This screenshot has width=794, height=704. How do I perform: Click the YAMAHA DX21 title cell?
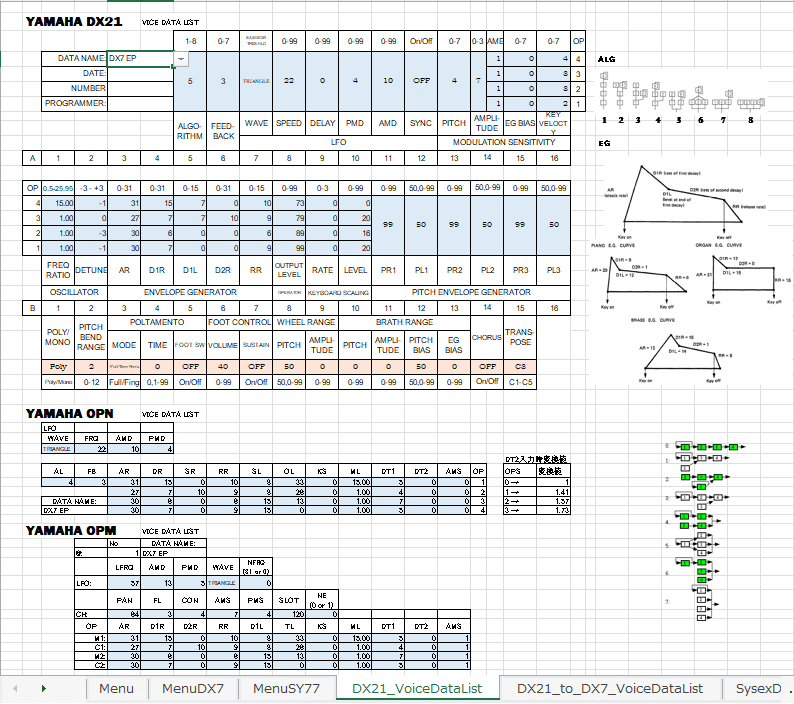pyautogui.click(x=74, y=22)
